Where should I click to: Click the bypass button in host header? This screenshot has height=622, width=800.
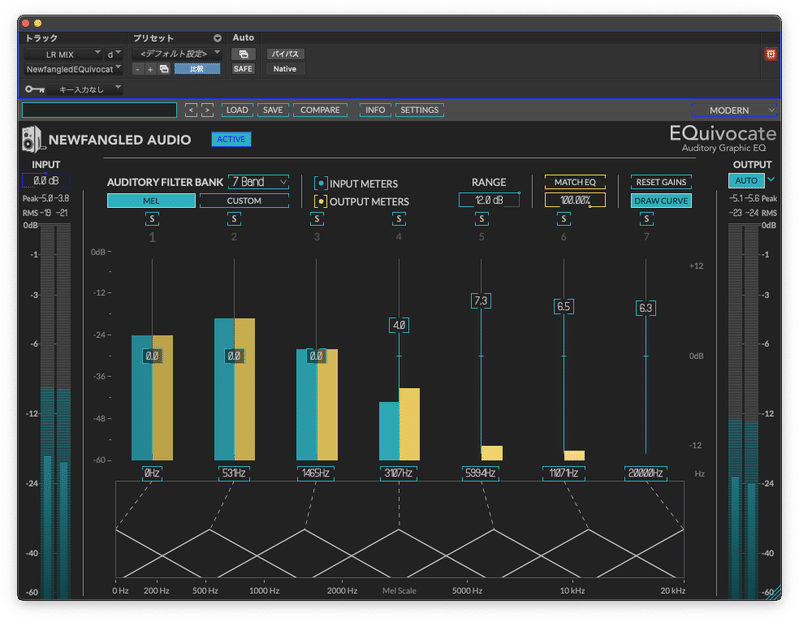tap(285, 54)
